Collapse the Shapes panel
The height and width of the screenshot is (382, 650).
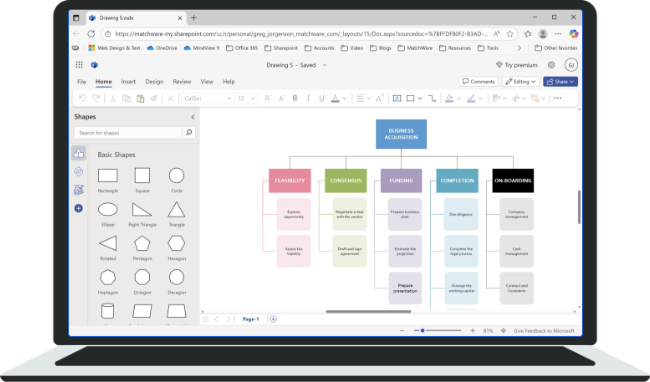(x=193, y=117)
